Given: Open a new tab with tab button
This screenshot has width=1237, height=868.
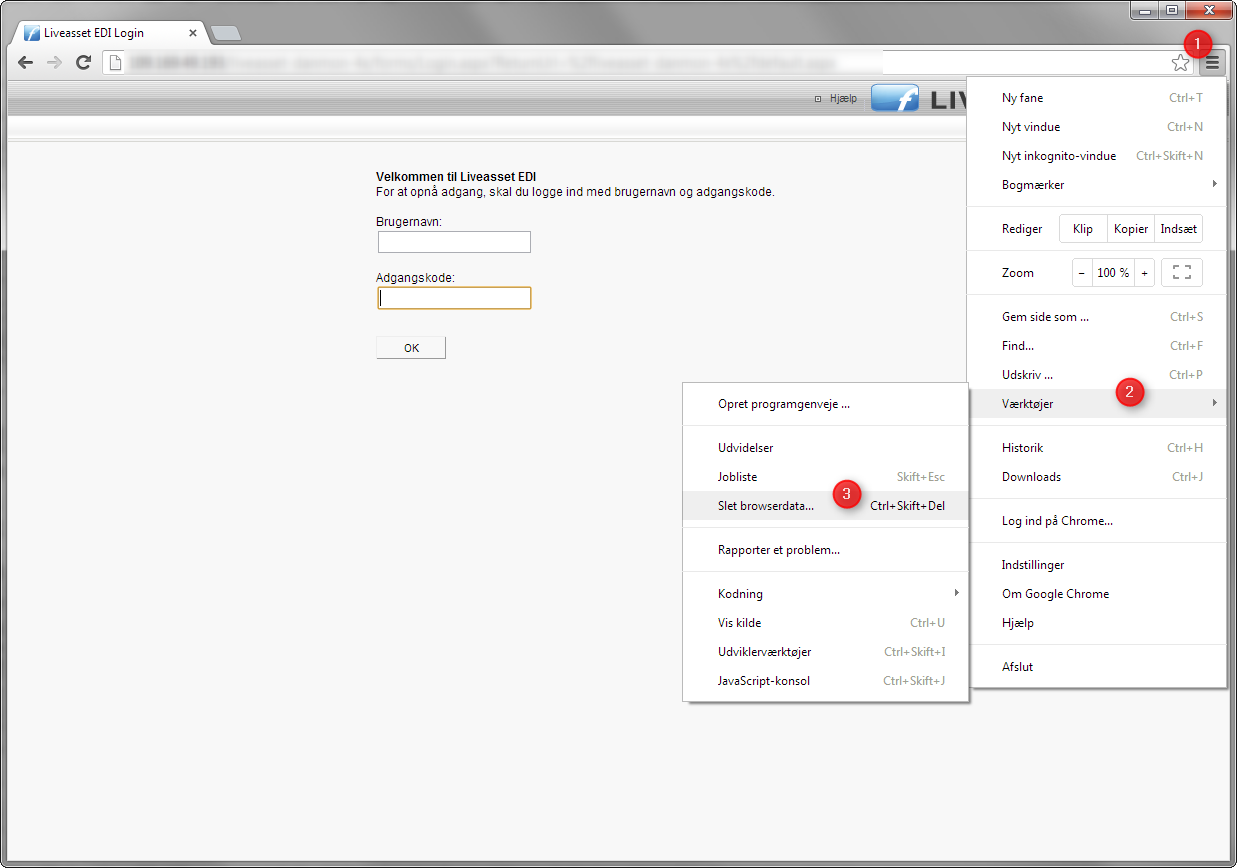Looking at the screenshot, I should click(226, 33).
